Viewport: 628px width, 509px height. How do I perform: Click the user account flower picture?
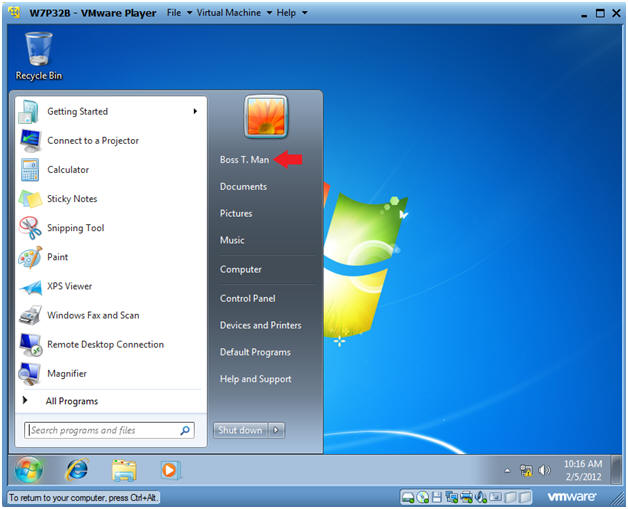(x=266, y=117)
